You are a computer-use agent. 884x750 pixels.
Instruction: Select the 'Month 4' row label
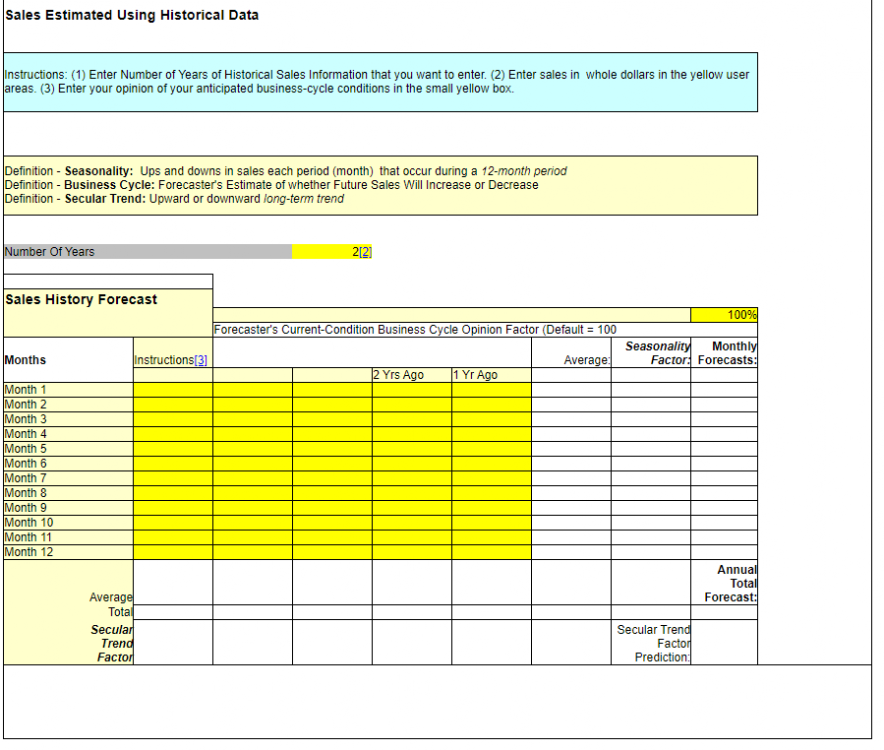pos(25,434)
